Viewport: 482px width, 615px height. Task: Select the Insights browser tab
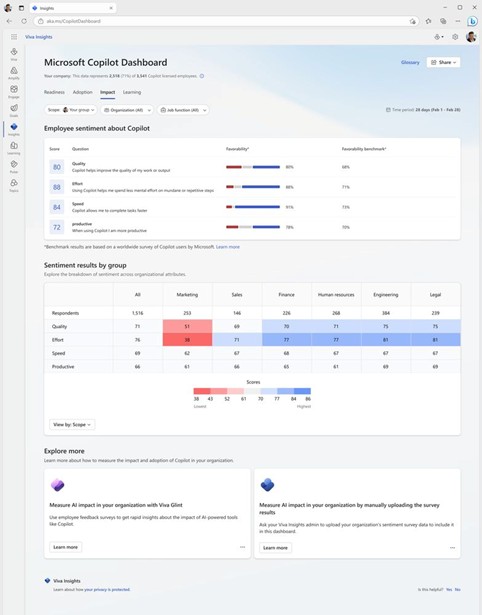[73, 8]
